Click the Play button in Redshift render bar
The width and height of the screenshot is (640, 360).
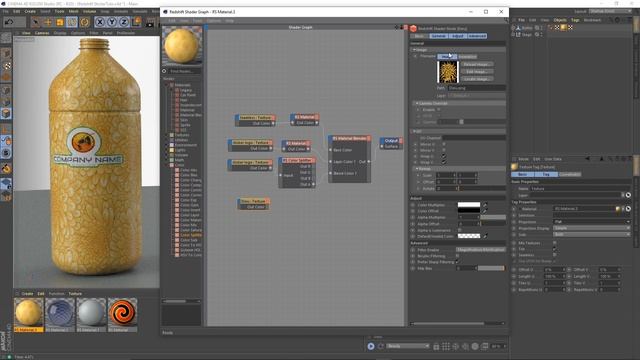point(371,346)
